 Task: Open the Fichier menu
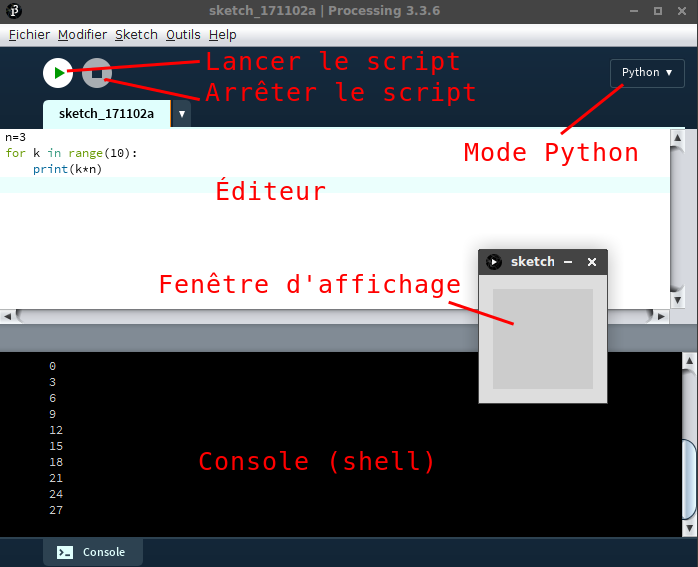coord(29,34)
